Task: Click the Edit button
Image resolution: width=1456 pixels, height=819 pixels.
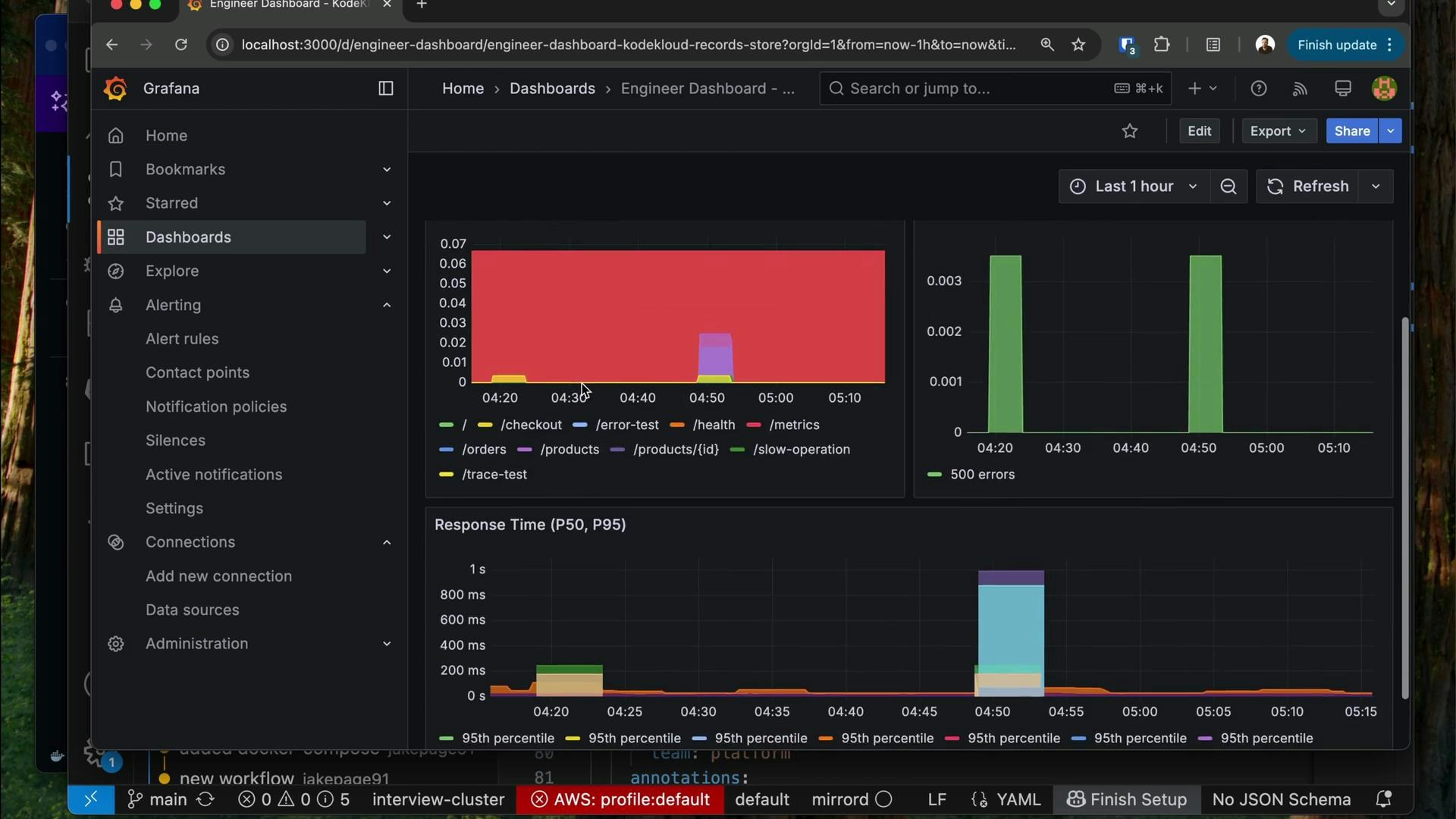Action: tap(1199, 130)
